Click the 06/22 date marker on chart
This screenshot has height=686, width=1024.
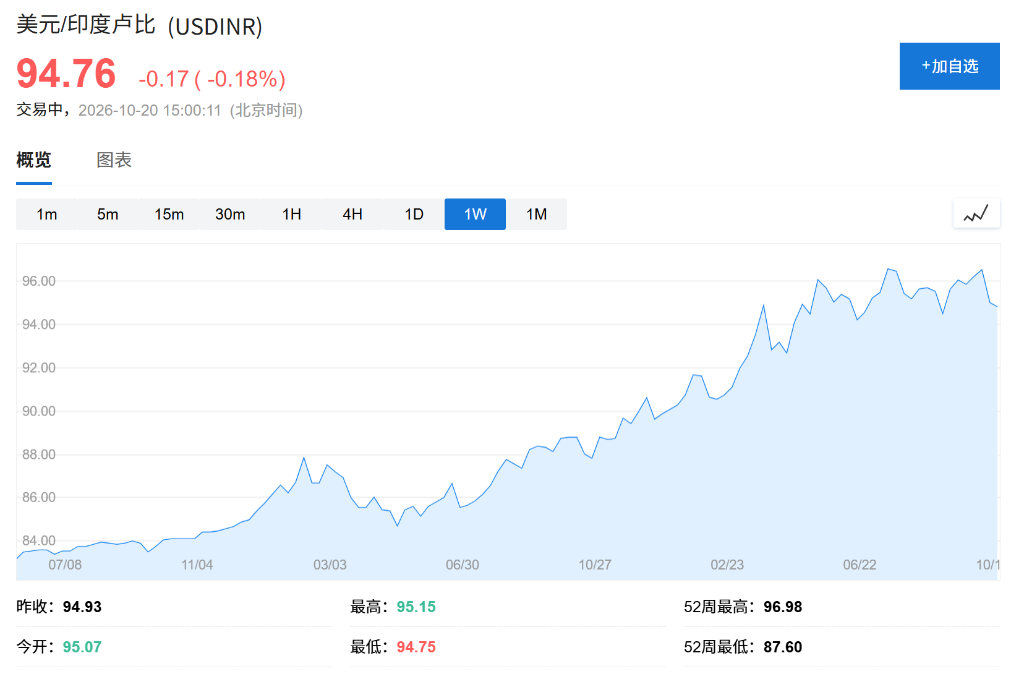[x=859, y=564]
